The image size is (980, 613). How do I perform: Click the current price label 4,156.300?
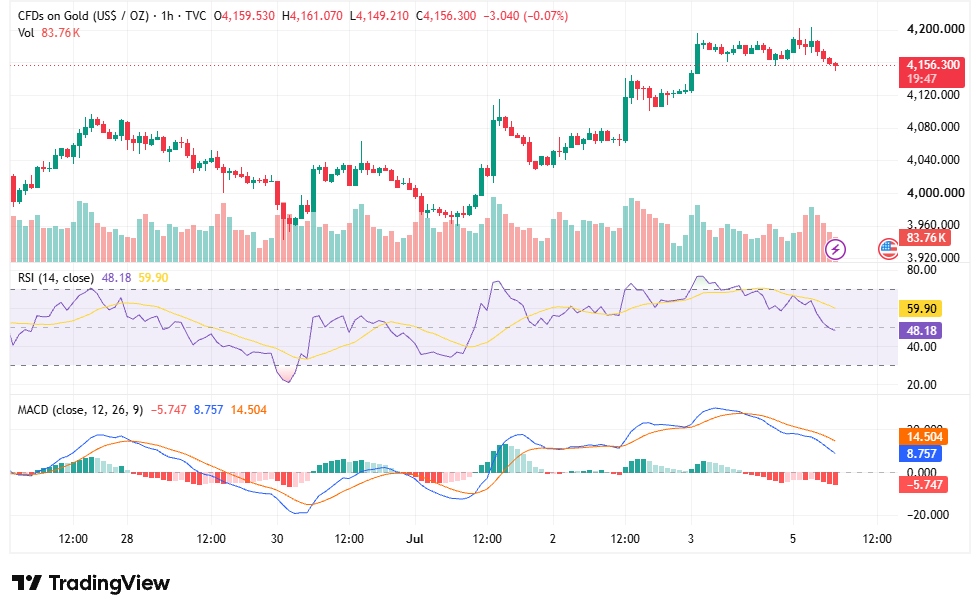932,64
